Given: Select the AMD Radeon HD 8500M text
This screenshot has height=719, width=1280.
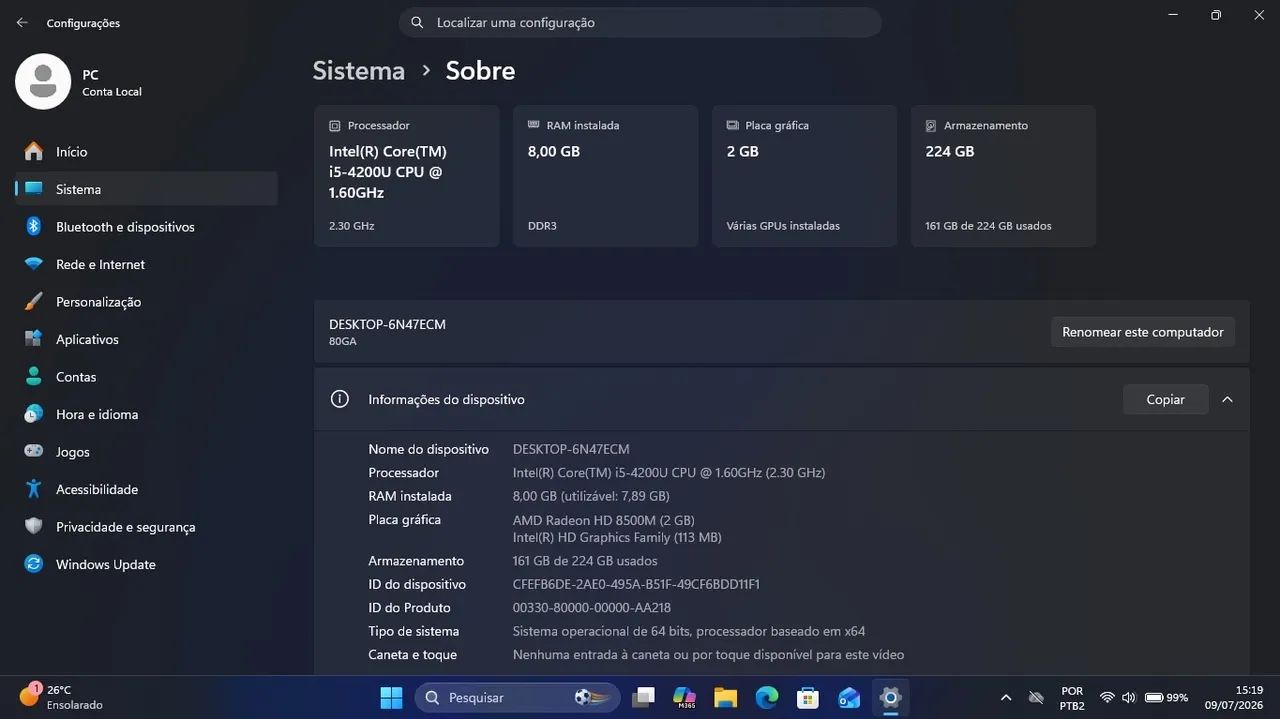Looking at the screenshot, I should (603, 520).
